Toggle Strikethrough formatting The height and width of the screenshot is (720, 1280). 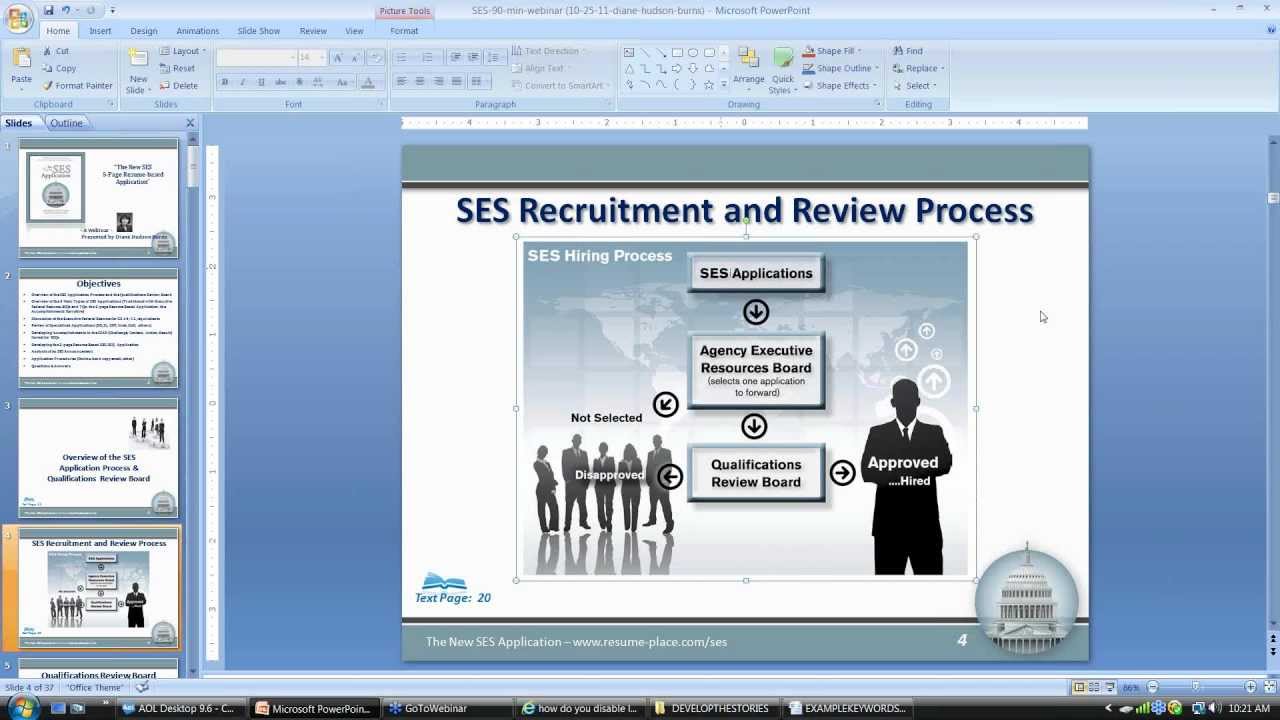pos(280,82)
